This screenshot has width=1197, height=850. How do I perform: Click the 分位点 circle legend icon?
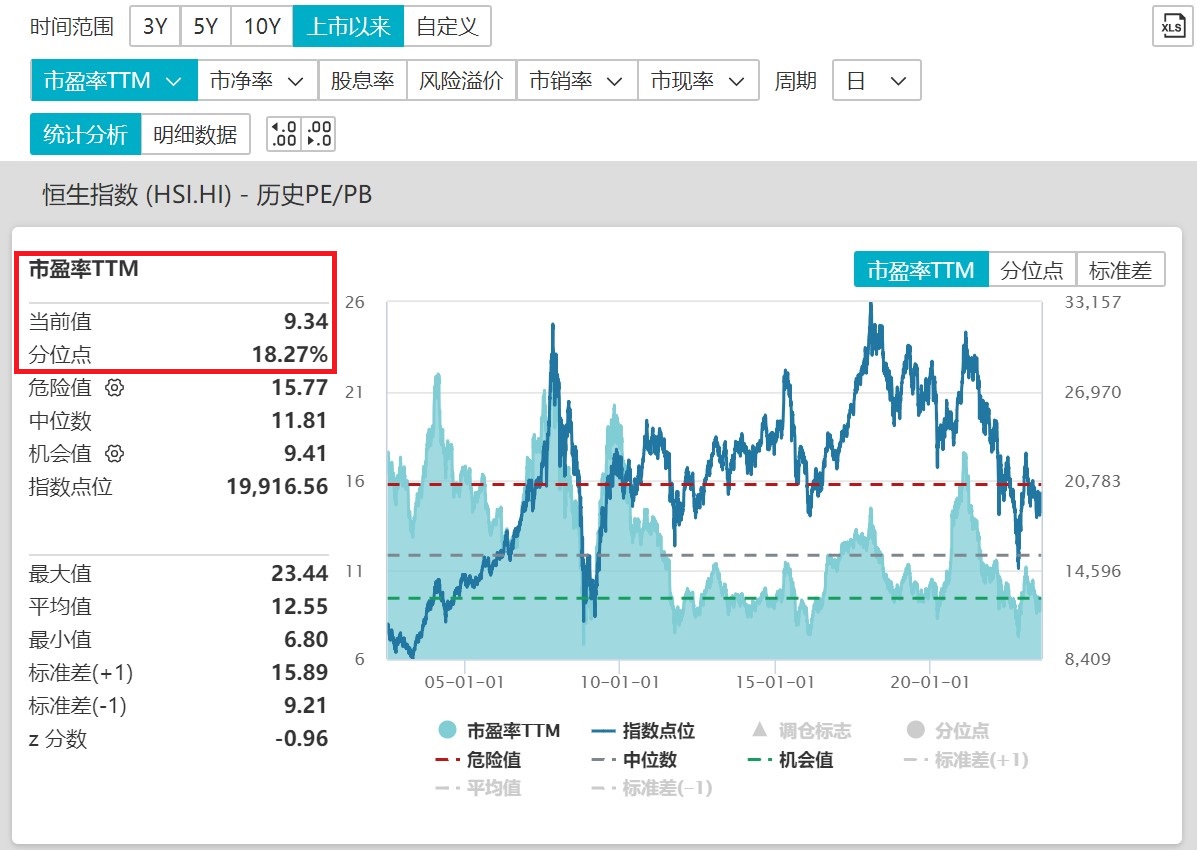(915, 730)
